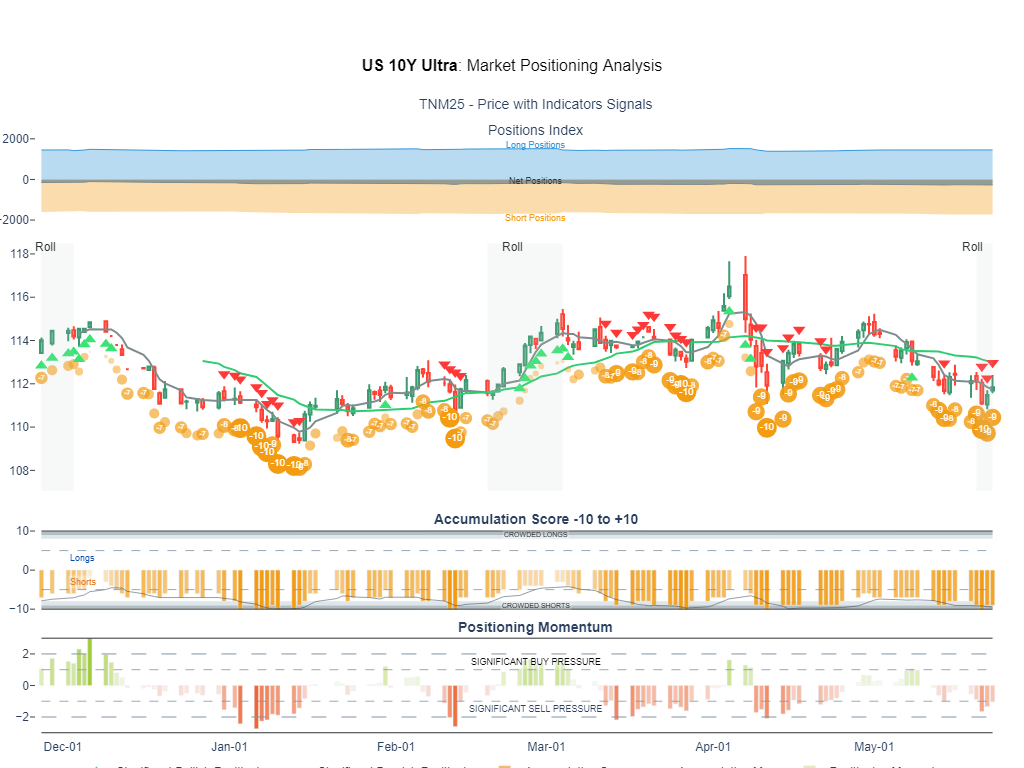1024x768 pixels.
Task: Select the subtitle 'TNM25 - Price with Indicators Signals'
Action: 536,104
